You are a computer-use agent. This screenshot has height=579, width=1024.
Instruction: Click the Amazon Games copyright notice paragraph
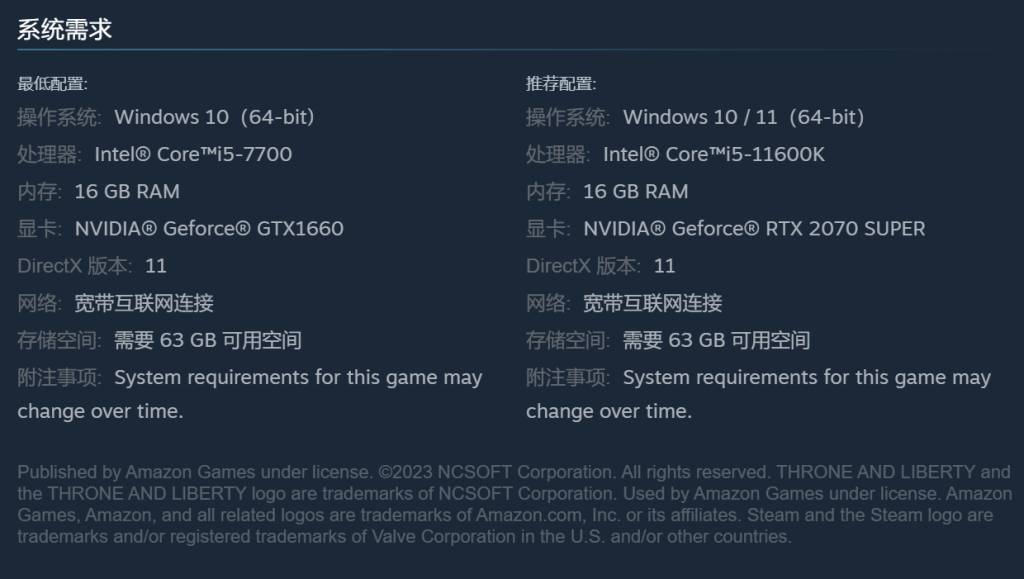tap(515, 505)
